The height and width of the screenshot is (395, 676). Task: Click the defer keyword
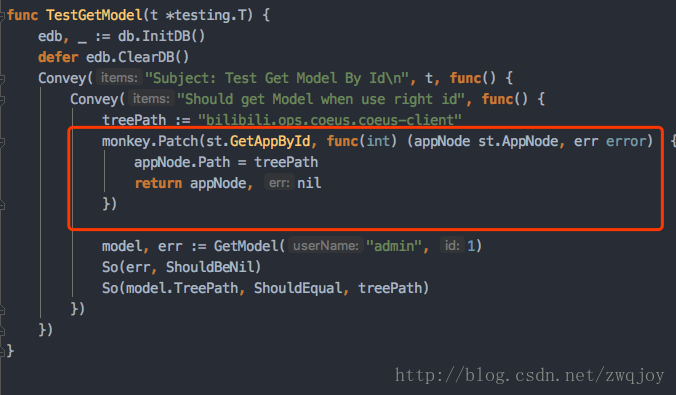(58, 57)
